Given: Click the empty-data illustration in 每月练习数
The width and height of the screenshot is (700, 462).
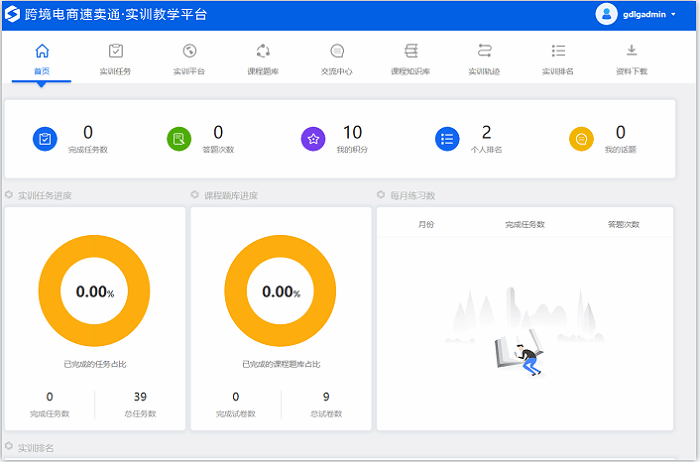Looking at the screenshot, I should [x=525, y=333].
